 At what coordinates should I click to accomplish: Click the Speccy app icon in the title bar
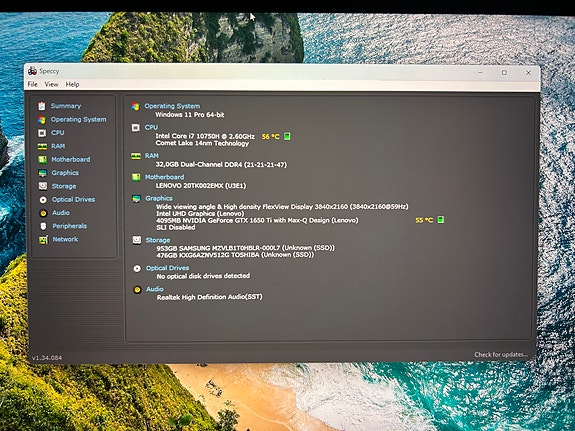tap(32, 71)
